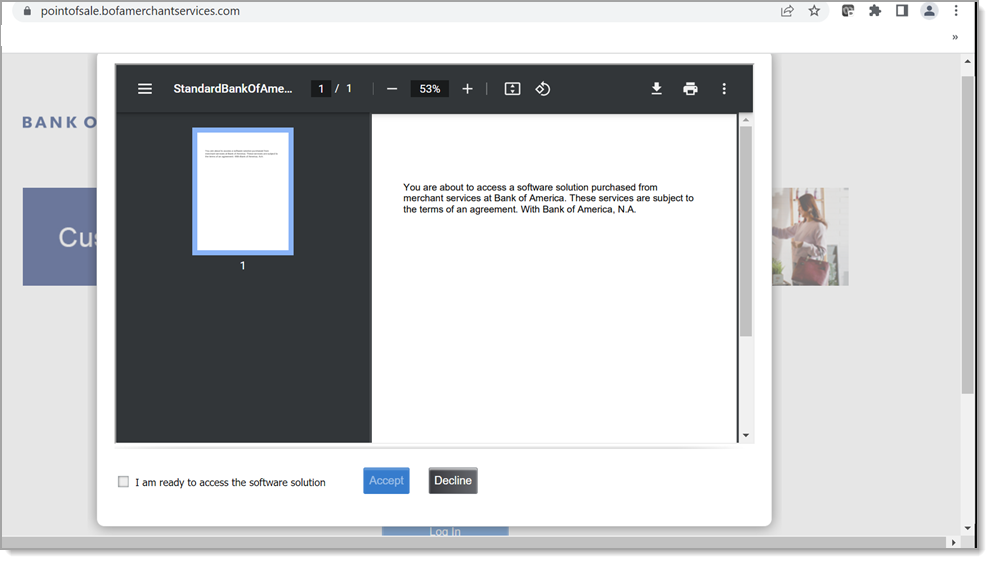Viewport: 991px width, 562px height.
Task: Toggle the browser side panel icon
Action: (902, 11)
